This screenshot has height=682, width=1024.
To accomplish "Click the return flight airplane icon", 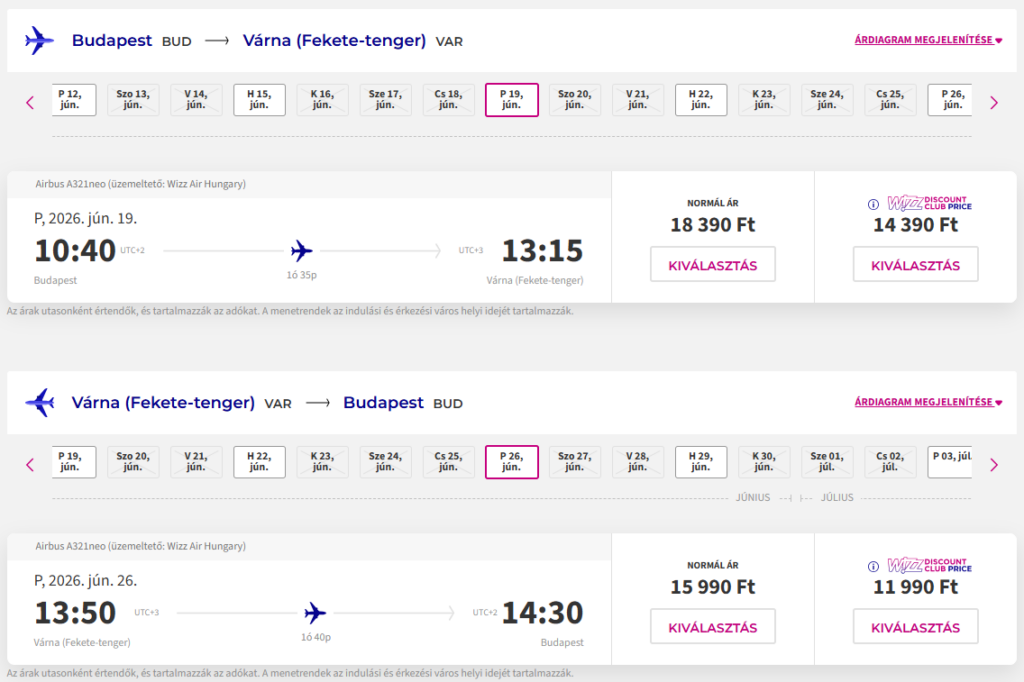I will point(40,403).
